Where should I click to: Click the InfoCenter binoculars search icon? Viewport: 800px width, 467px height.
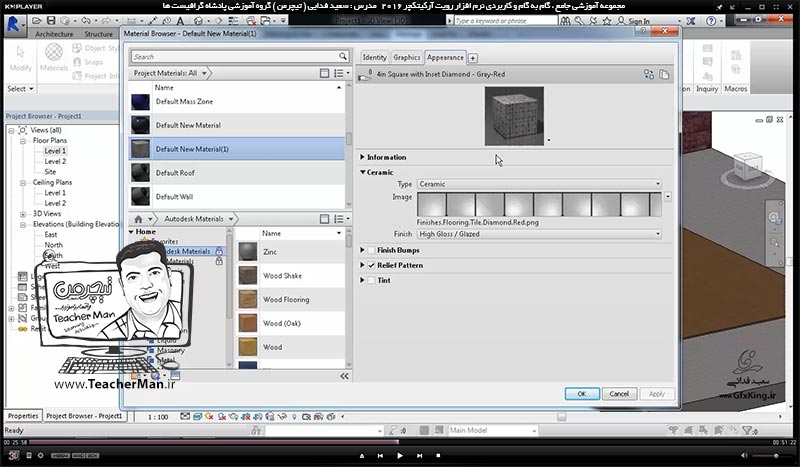pyautogui.click(x=565, y=21)
